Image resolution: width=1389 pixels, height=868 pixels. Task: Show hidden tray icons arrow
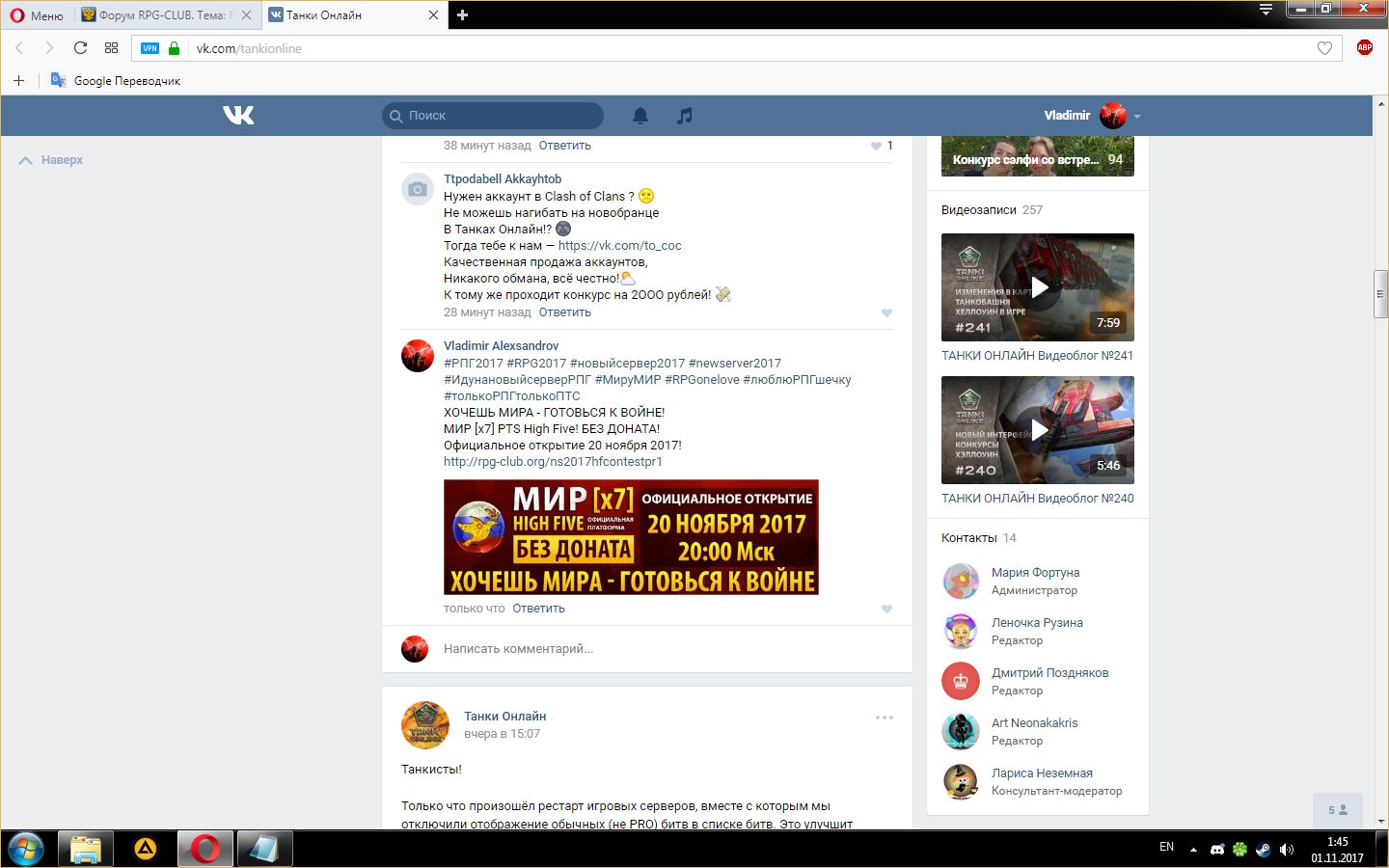click(1193, 850)
